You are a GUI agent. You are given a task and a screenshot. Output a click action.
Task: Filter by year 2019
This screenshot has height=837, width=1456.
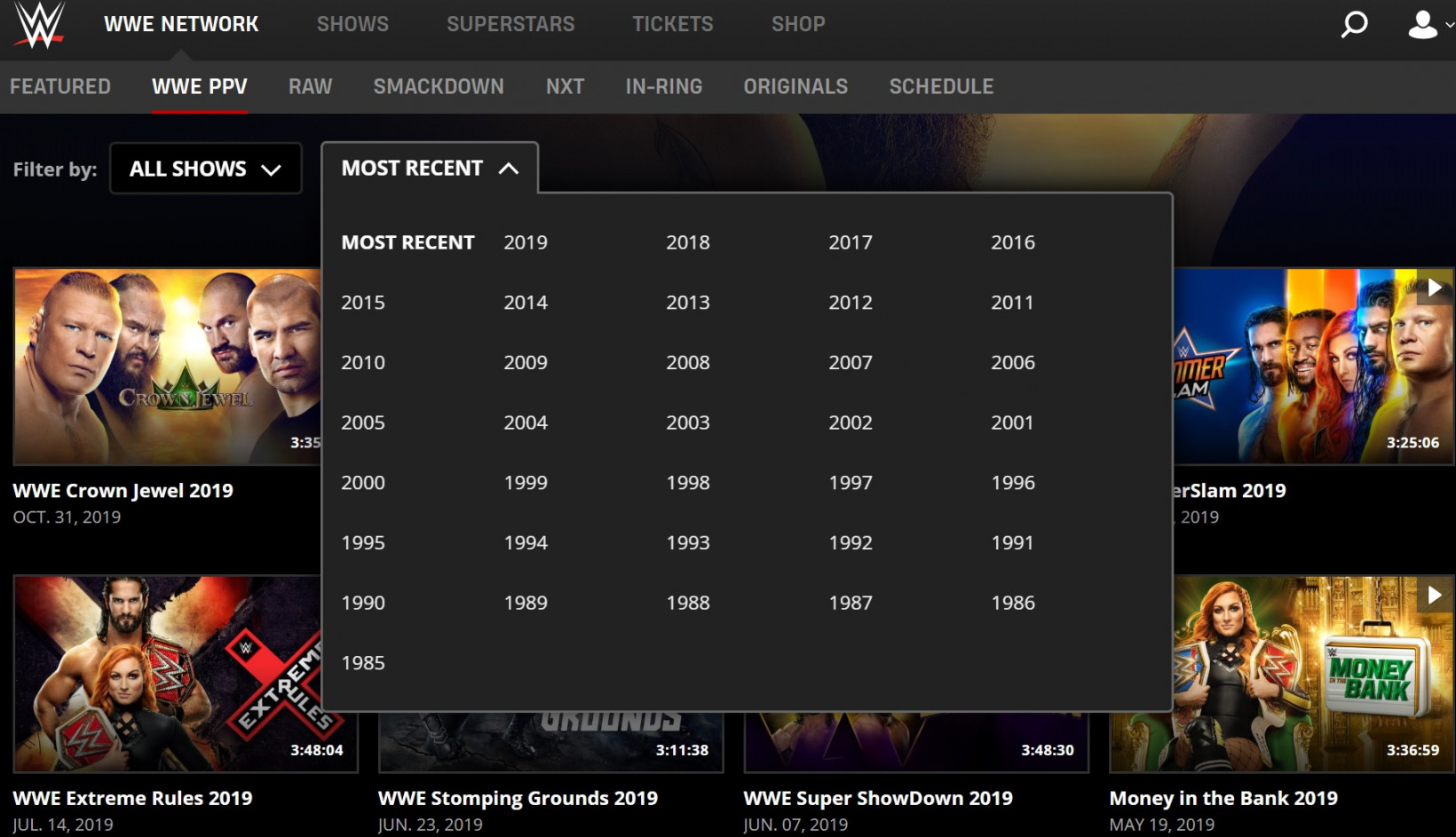pyautogui.click(x=526, y=242)
